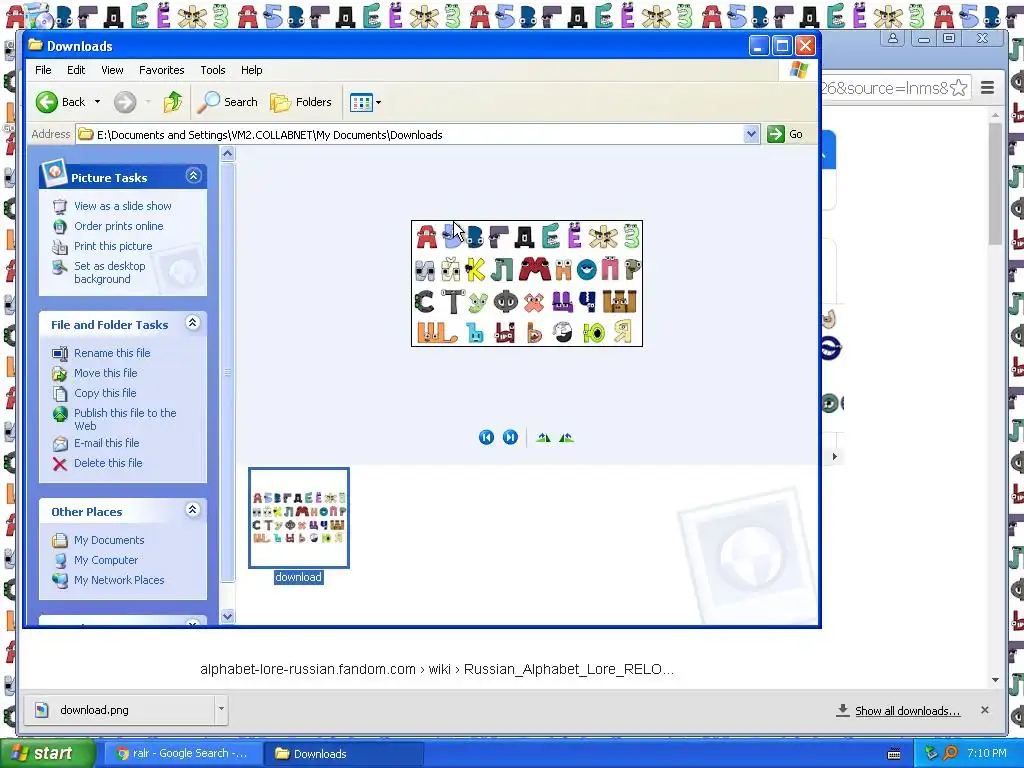
Task: Click the Chrome user profile icon
Action: [893, 38]
